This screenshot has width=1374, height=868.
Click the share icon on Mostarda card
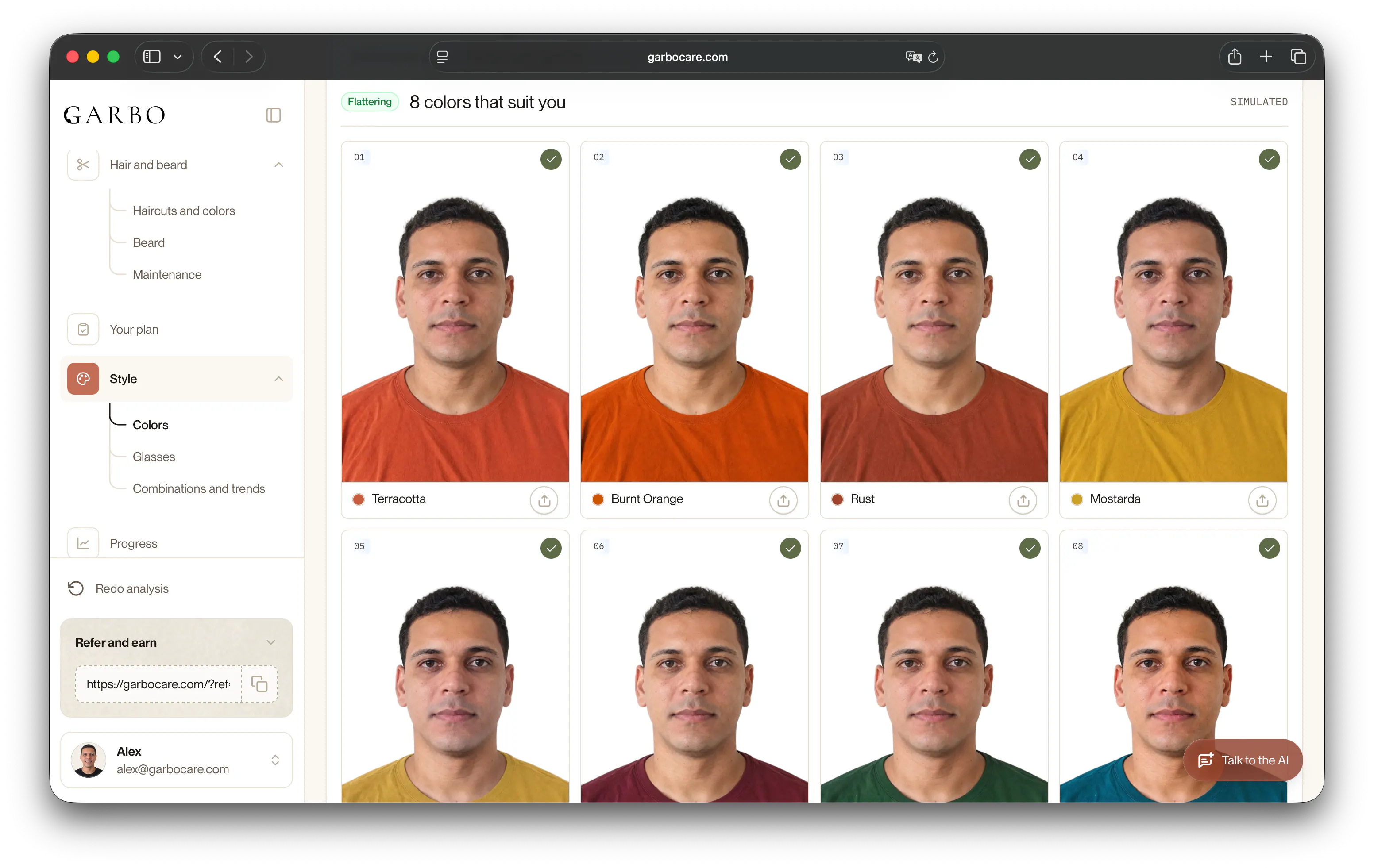pyautogui.click(x=1262, y=500)
